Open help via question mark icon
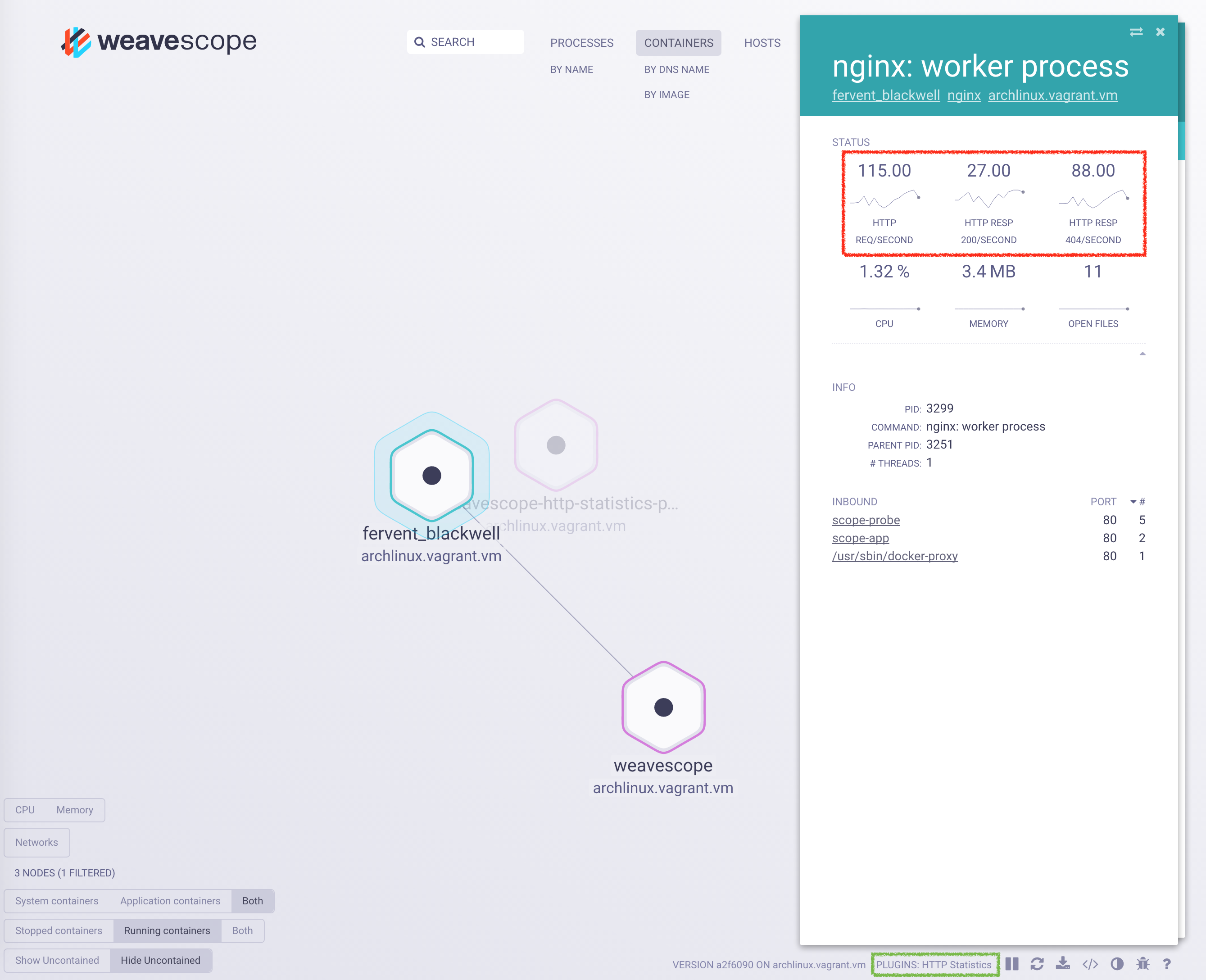This screenshot has height=980, width=1206. (x=1167, y=964)
